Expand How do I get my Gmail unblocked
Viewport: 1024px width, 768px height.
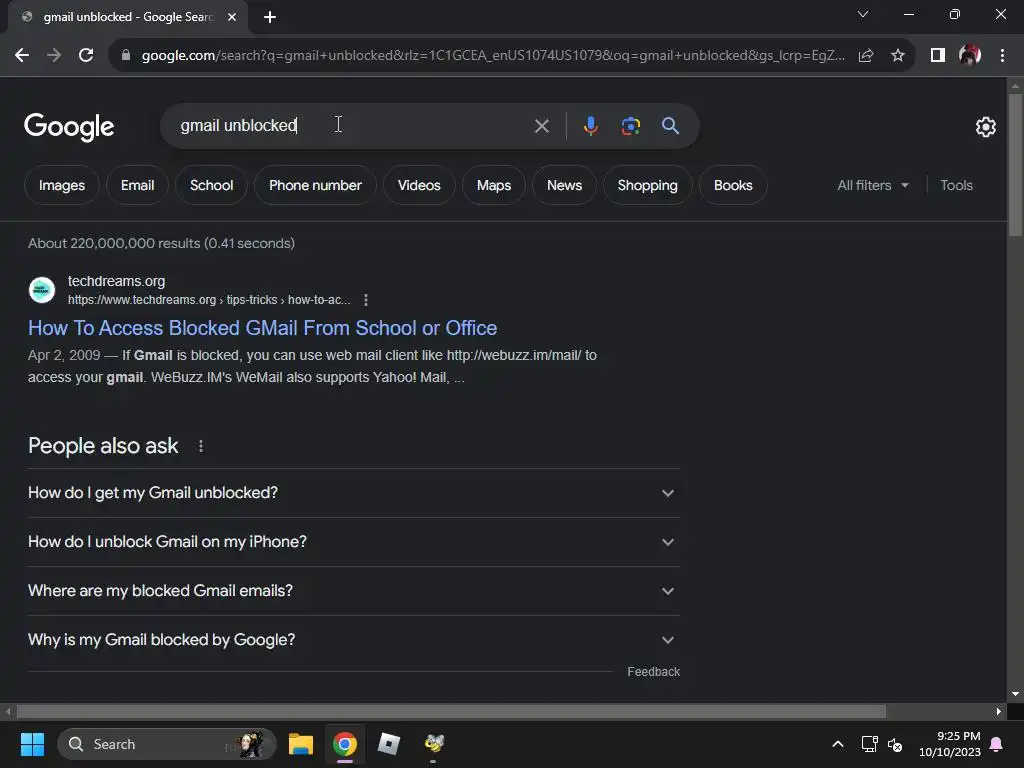pyautogui.click(x=353, y=493)
